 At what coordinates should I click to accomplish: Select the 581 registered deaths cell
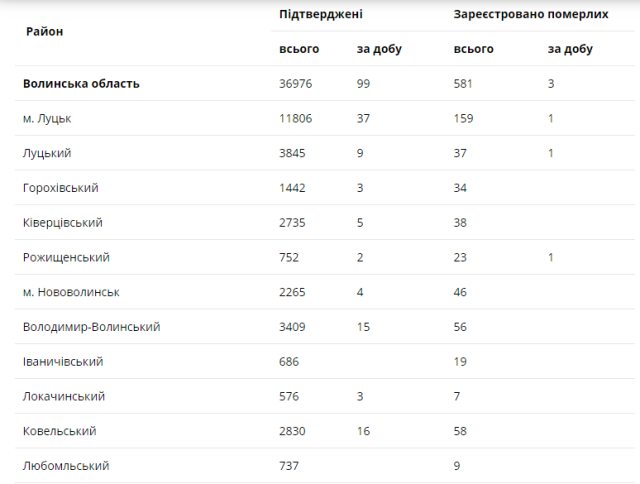click(x=464, y=84)
